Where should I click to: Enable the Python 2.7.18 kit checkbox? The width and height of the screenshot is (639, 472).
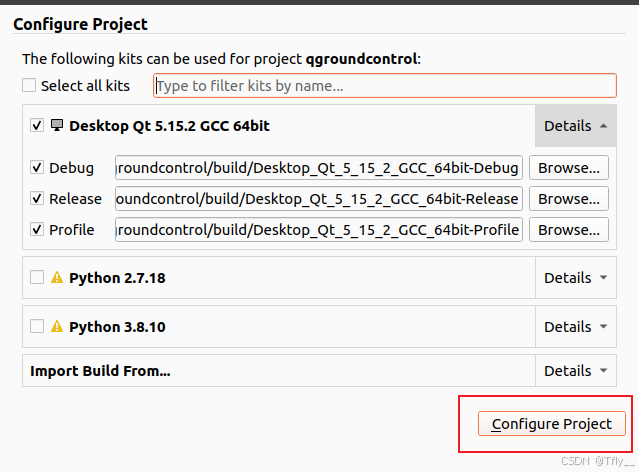pos(37,278)
